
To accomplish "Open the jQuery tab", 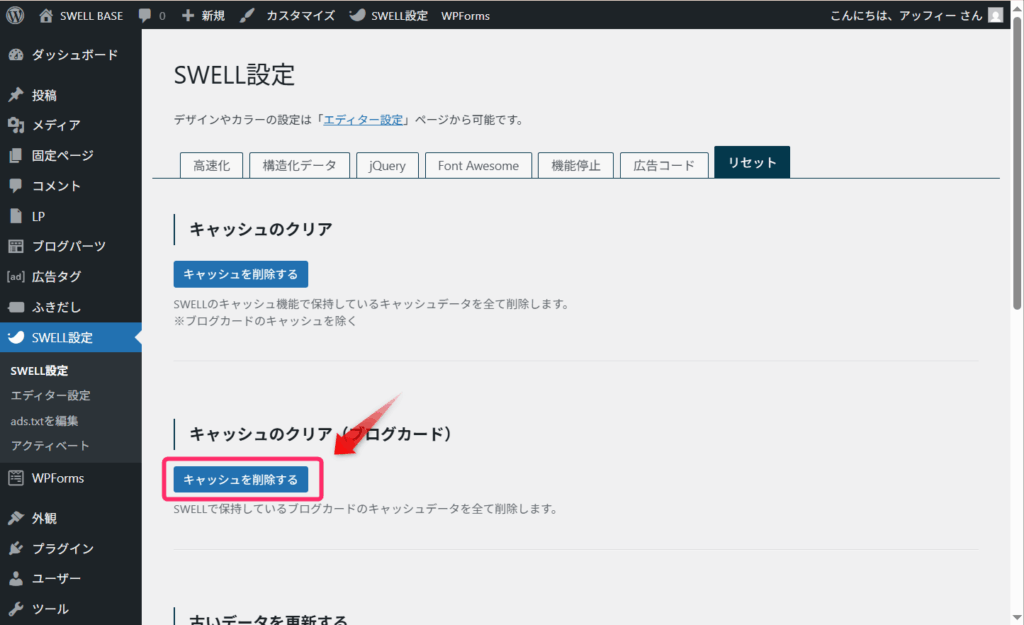I will tap(387, 165).
